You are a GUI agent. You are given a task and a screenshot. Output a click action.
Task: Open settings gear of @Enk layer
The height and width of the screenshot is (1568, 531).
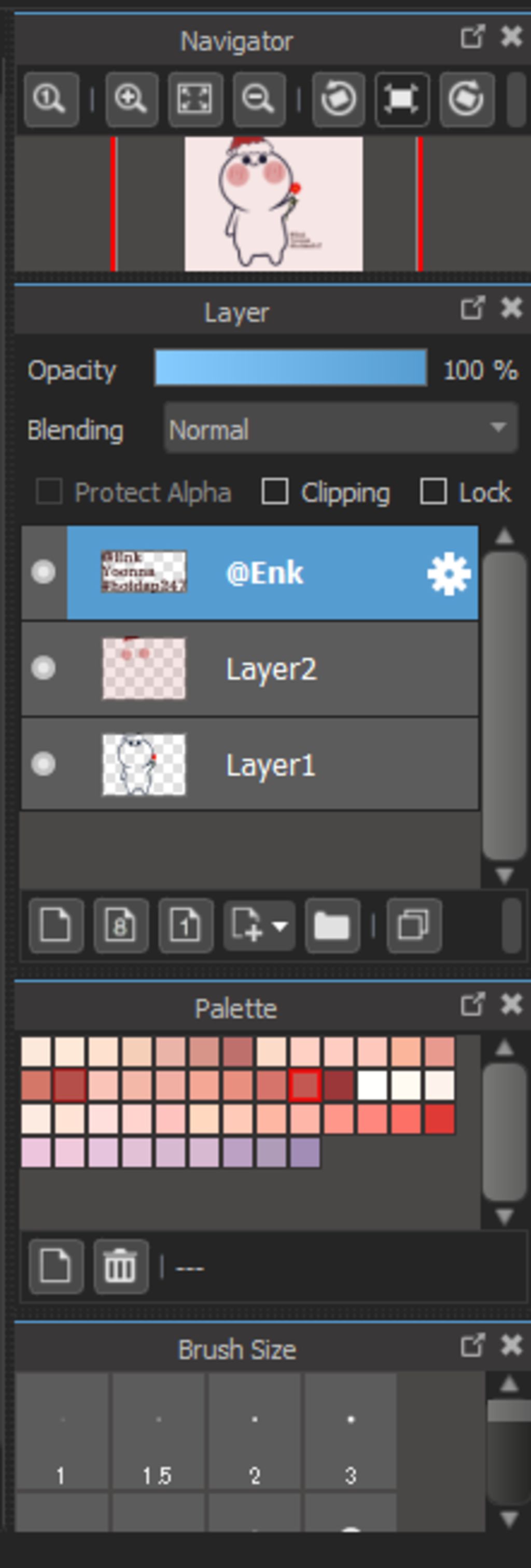click(449, 574)
